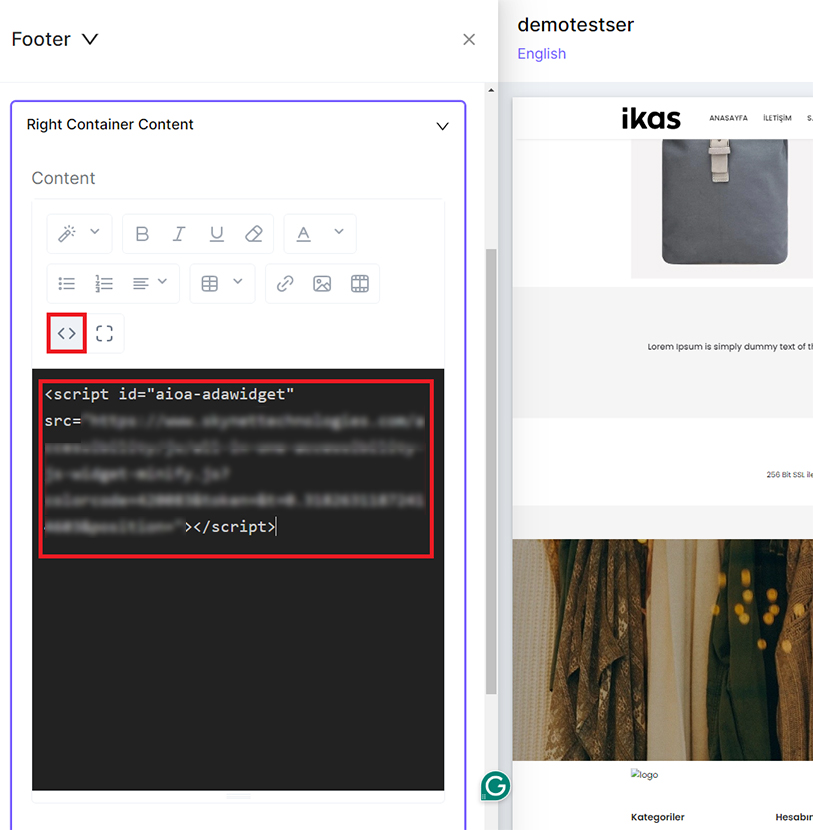Clear formatting with the eraser icon
Screen dimensions: 813x830
254,234
